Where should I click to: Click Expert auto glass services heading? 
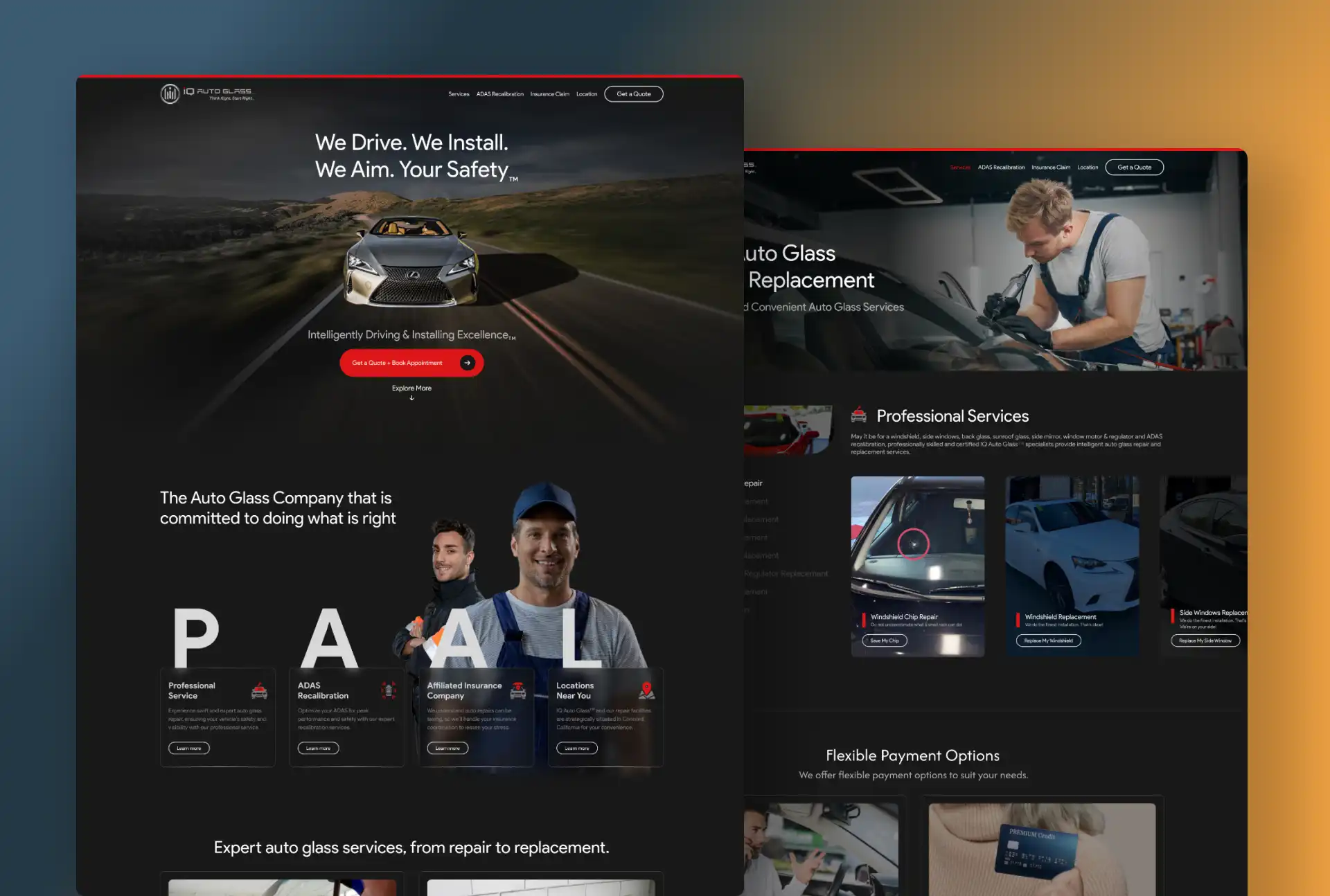[x=411, y=848]
